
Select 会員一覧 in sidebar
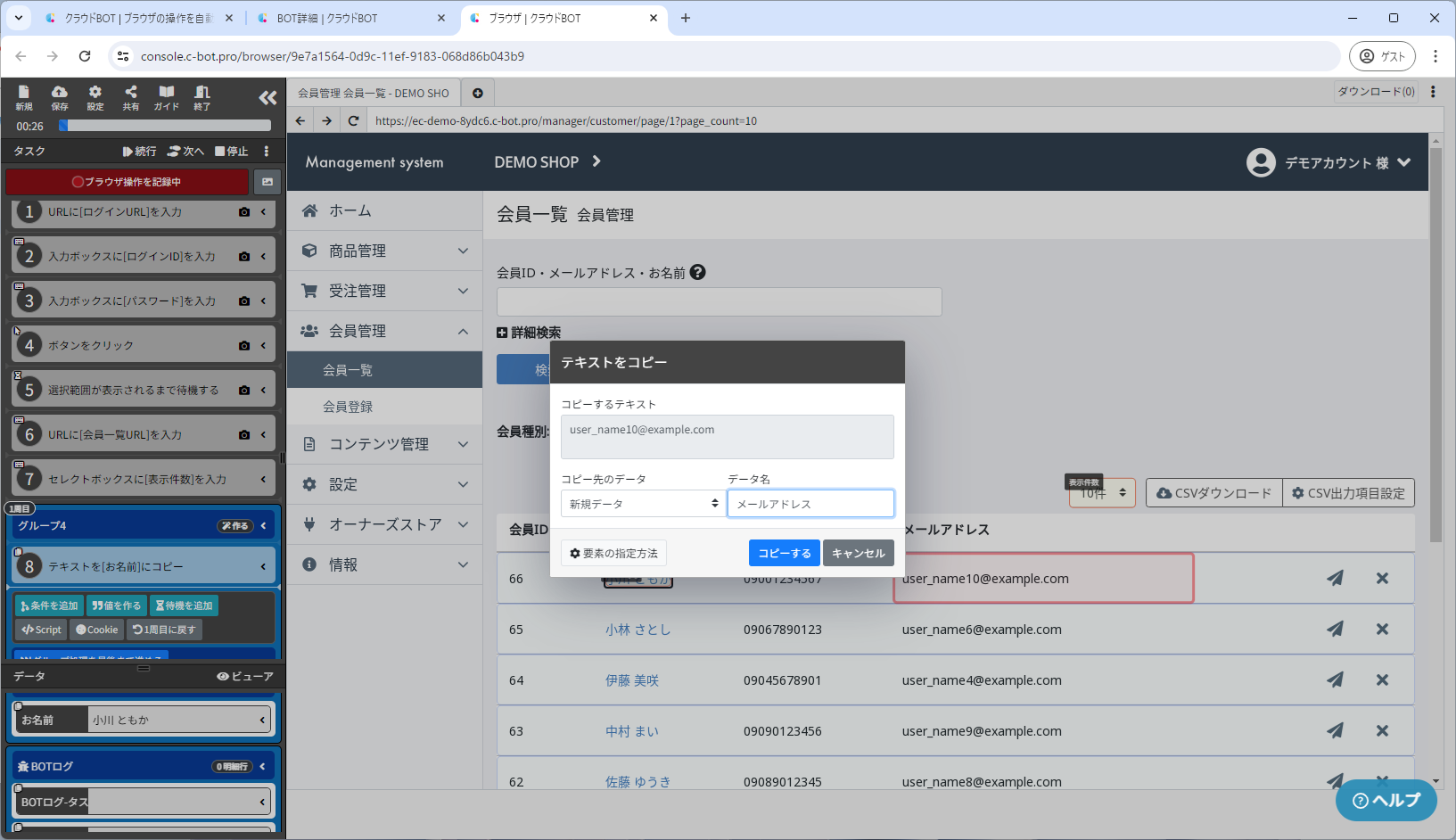click(384, 370)
